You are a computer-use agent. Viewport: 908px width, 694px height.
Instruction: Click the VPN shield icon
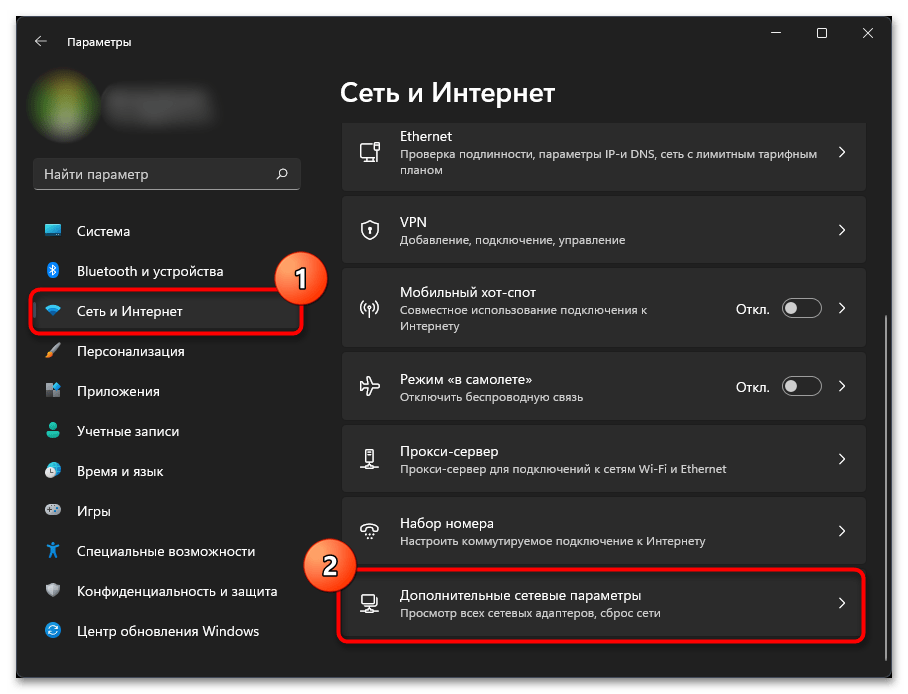[369, 230]
